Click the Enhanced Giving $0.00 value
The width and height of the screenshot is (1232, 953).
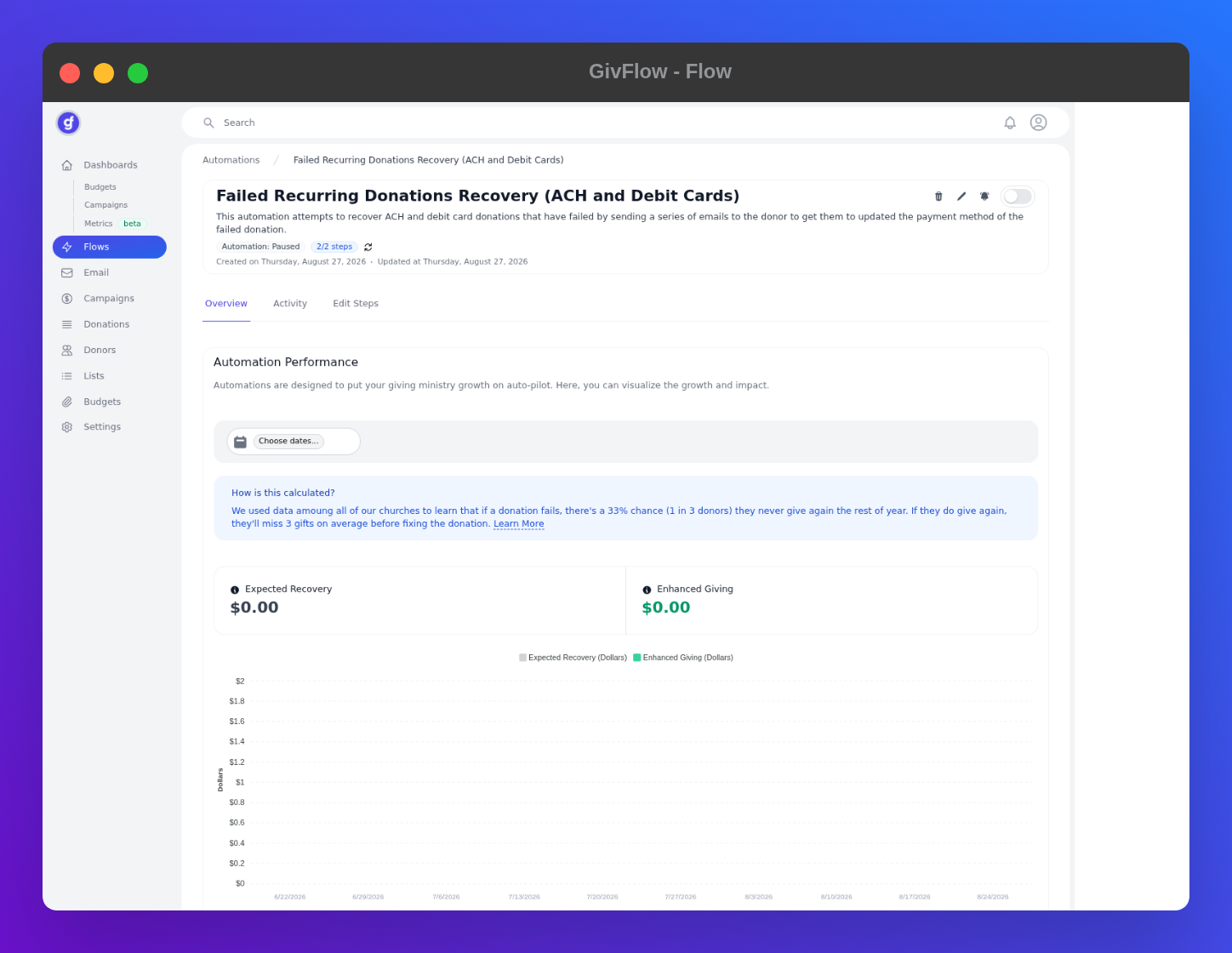(x=666, y=608)
